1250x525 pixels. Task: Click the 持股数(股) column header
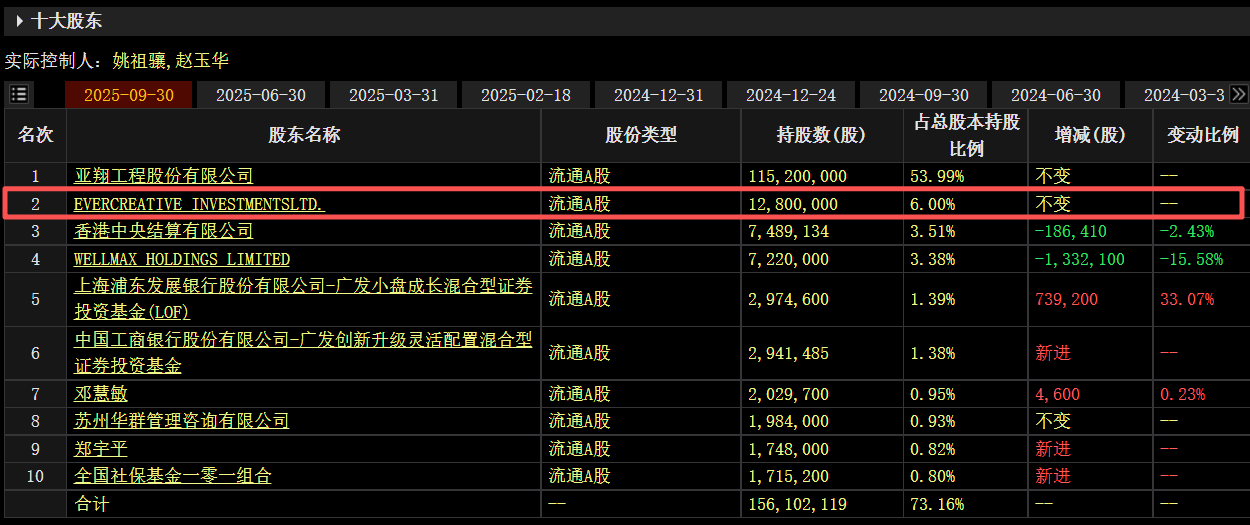[821, 135]
